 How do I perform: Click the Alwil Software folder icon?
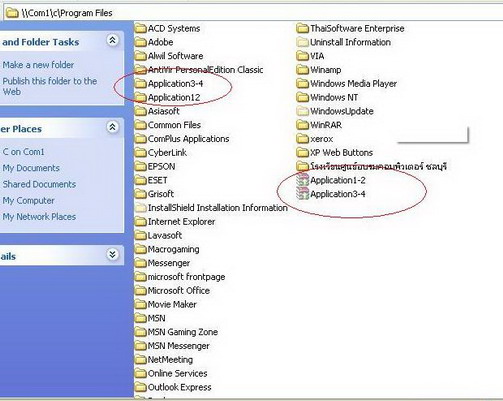click(x=141, y=56)
